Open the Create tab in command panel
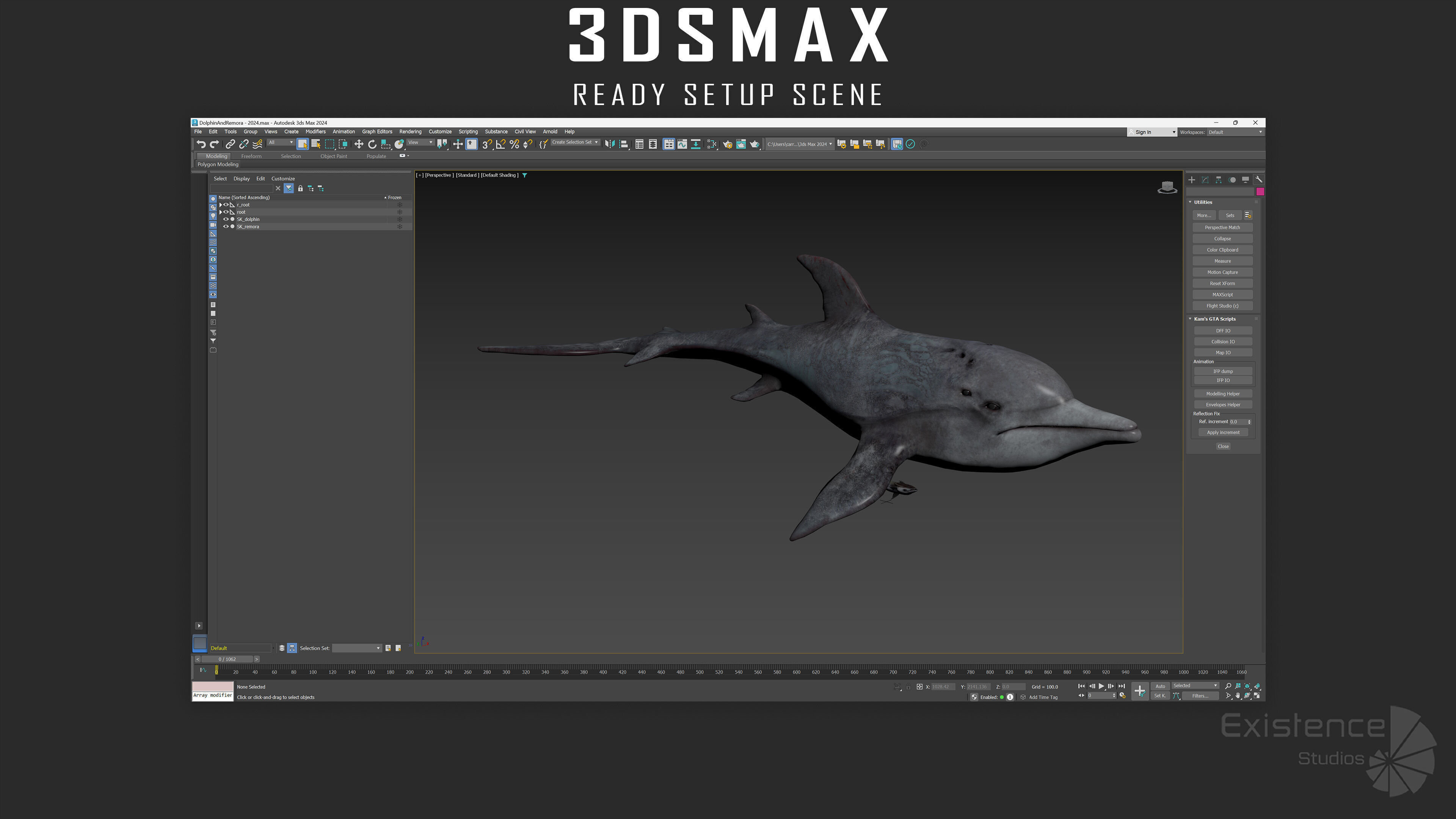This screenshot has width=1456, height=819. coord(1191,180)
